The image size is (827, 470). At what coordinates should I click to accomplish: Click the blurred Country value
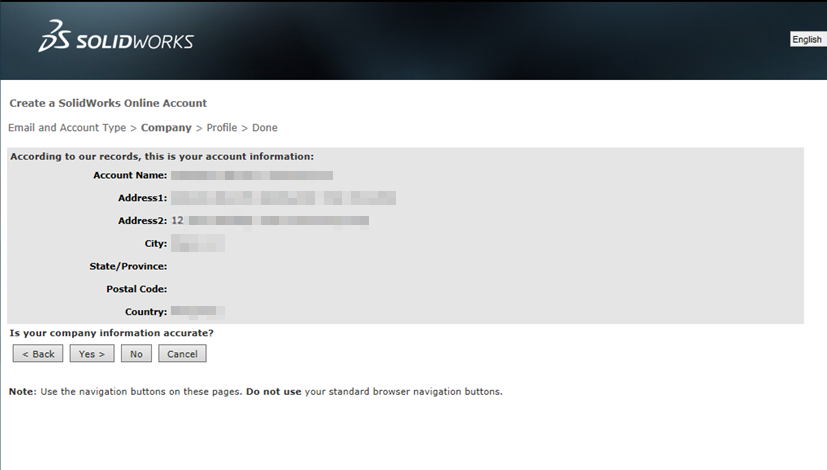tap(198, 312)
